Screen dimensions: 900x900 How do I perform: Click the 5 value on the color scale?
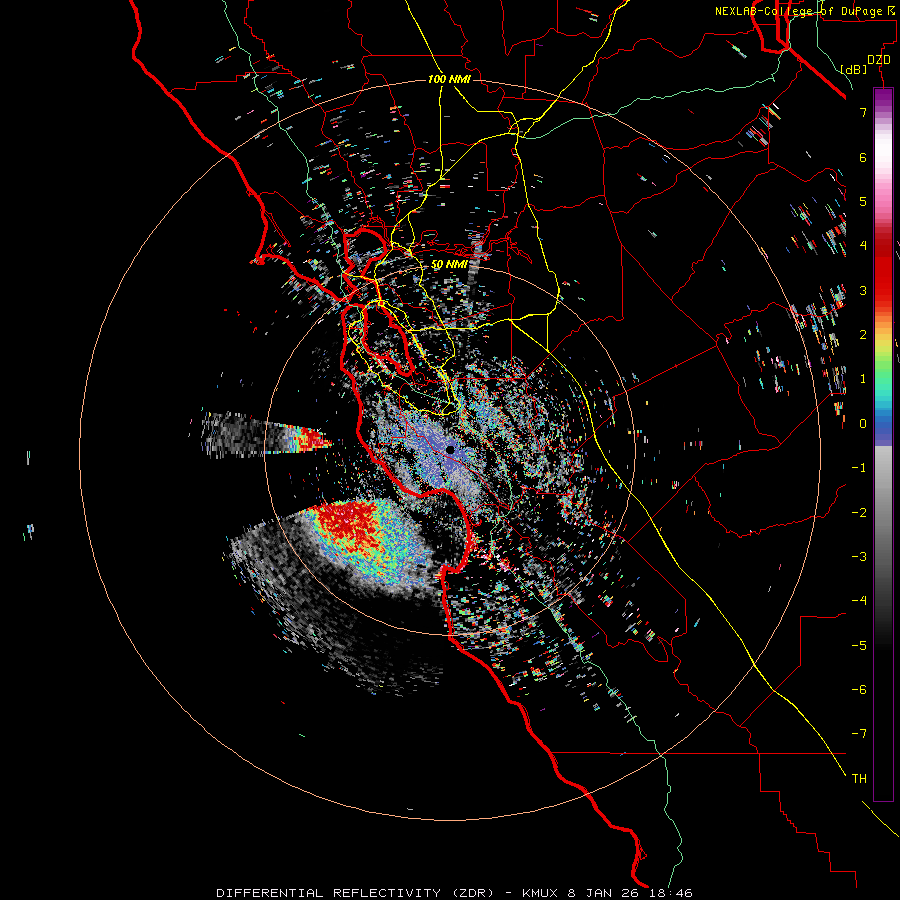863,201
